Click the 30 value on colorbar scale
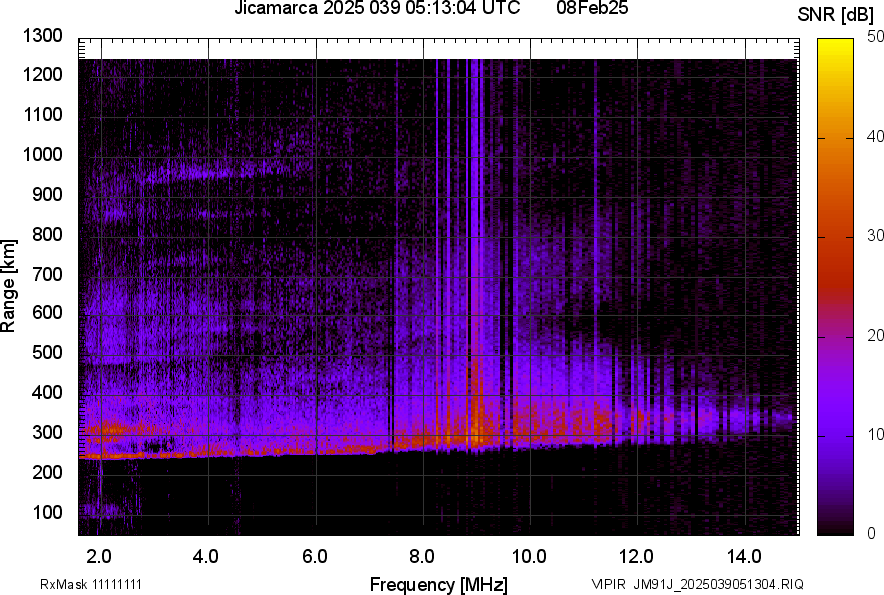 pos(877,236)
